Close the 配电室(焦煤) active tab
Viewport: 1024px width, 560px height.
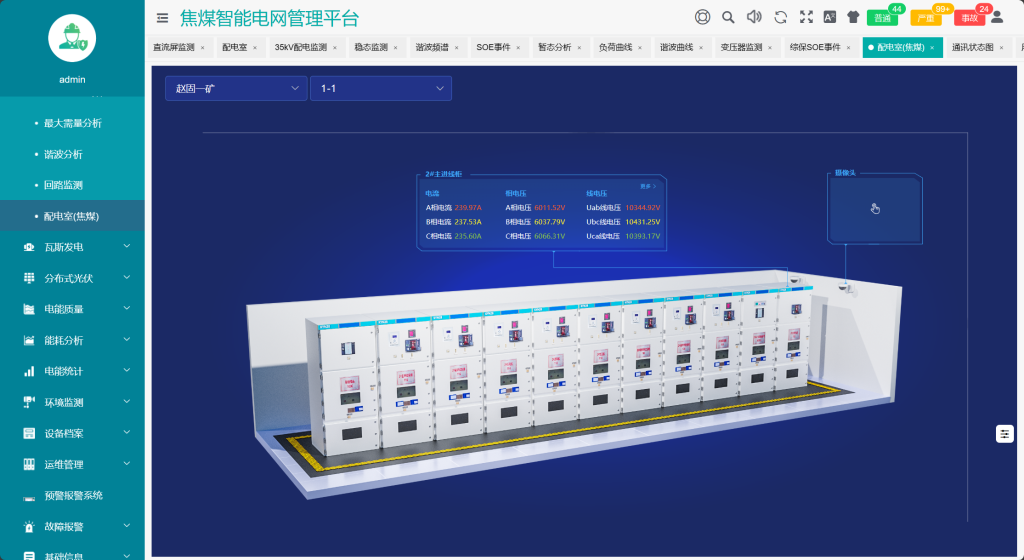pos(932,48)
